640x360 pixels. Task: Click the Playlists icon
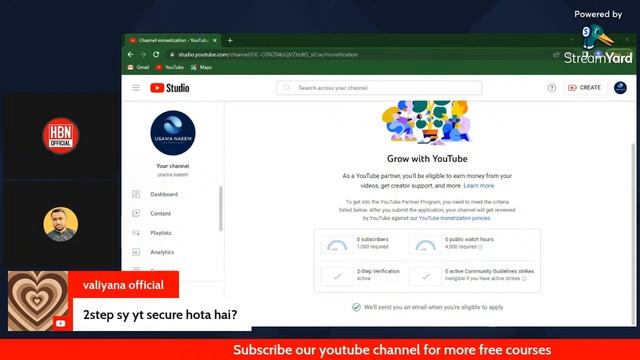tap(136, 233)
